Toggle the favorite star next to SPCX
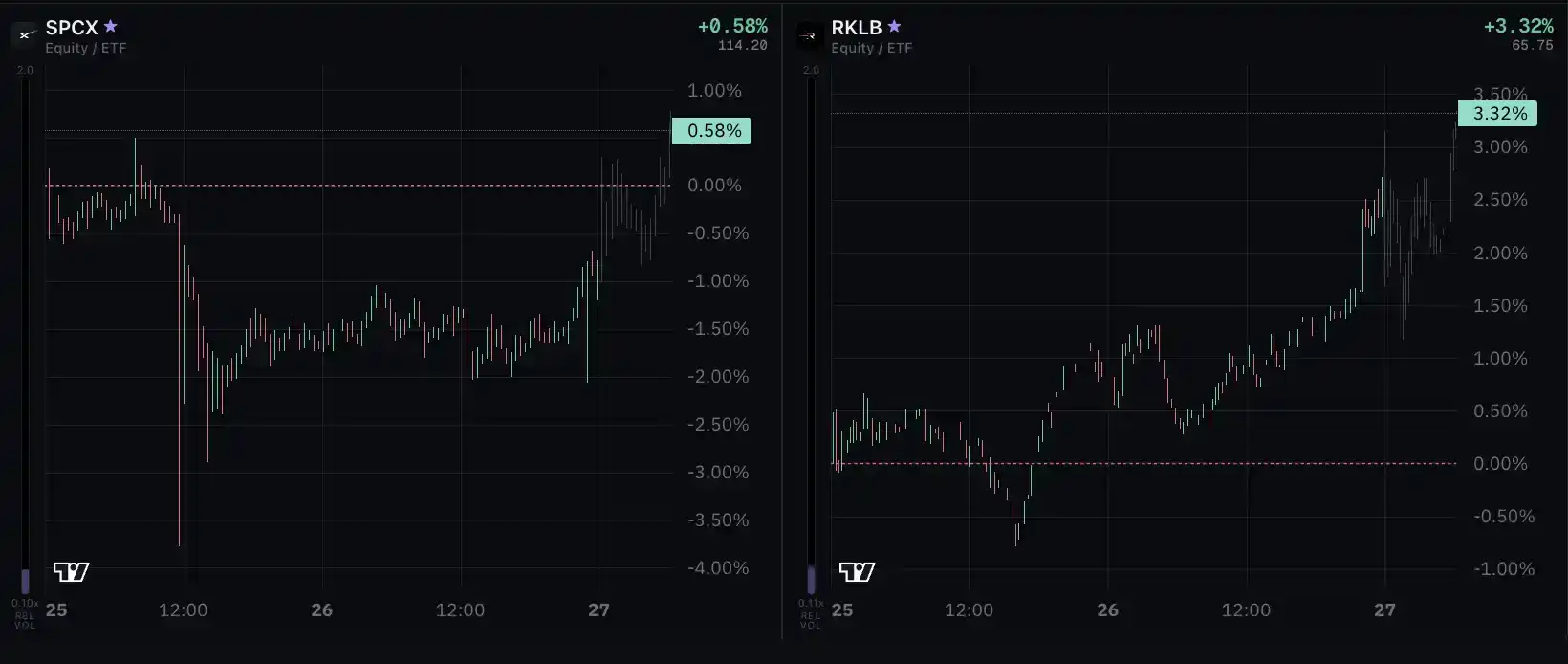The width and height of the screenshot is (1568, 664). pyautogui.click(x=111, y=27)
